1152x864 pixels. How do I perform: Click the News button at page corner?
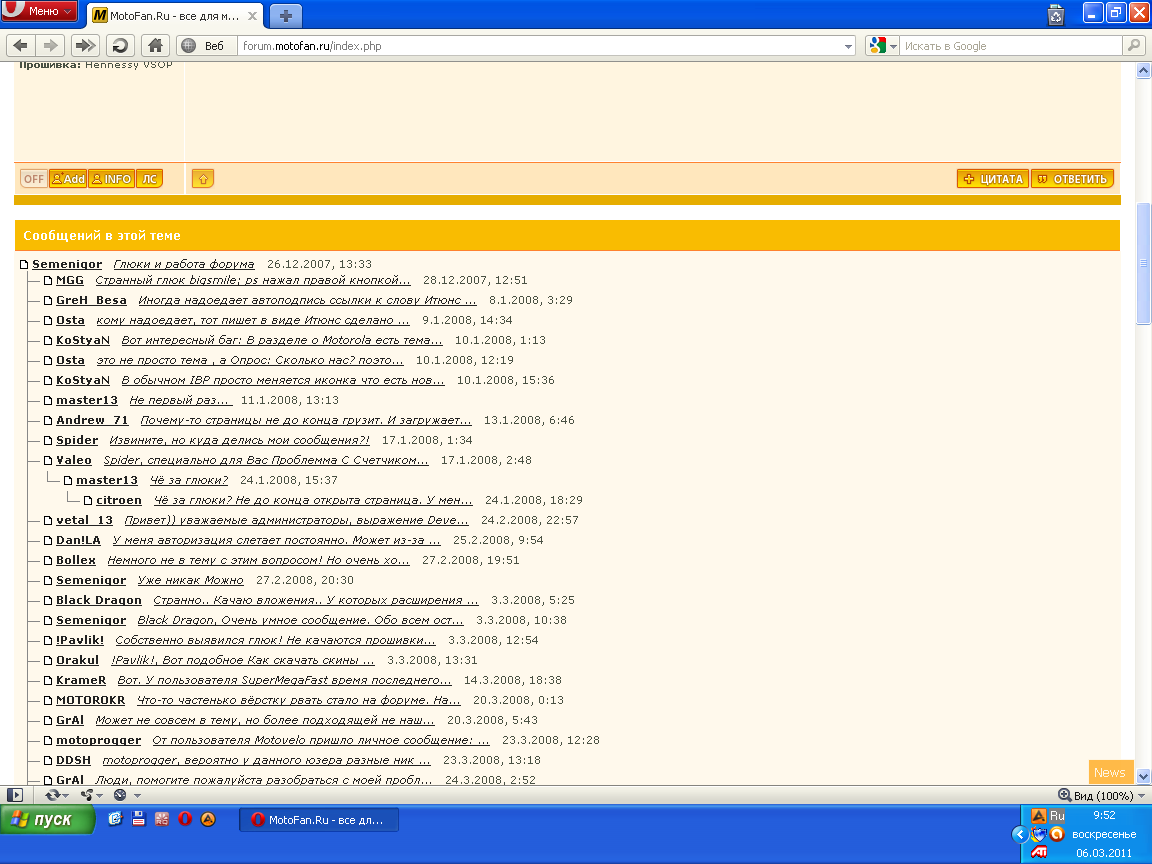coord(1109,772)
